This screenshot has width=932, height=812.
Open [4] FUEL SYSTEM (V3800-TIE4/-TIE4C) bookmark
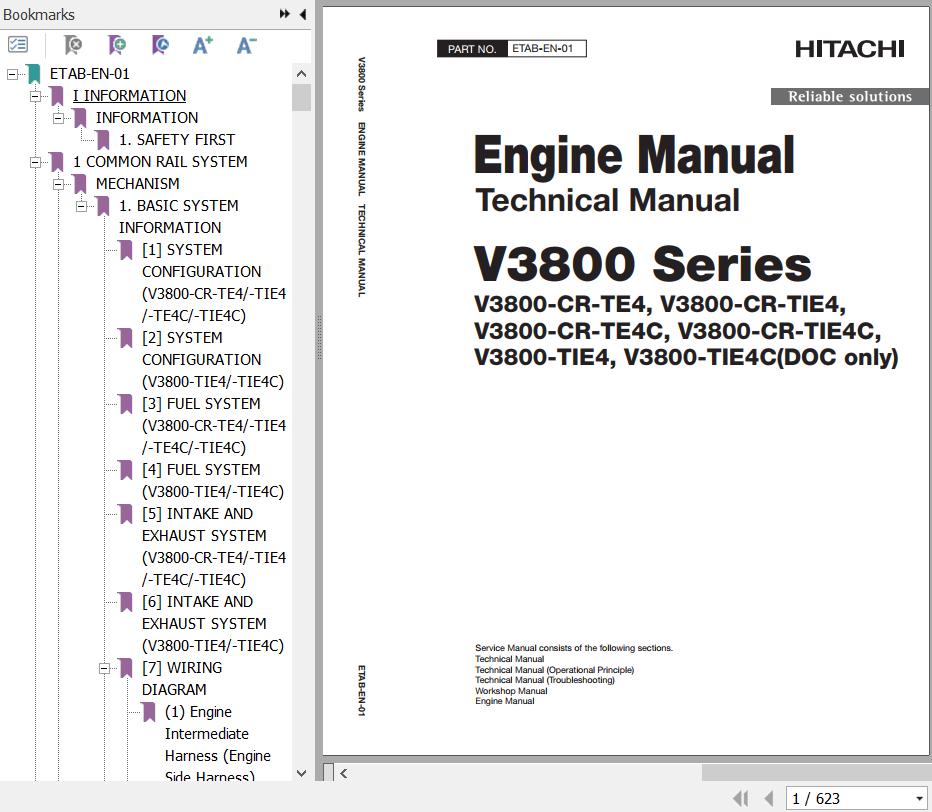(x=213, y=480)
